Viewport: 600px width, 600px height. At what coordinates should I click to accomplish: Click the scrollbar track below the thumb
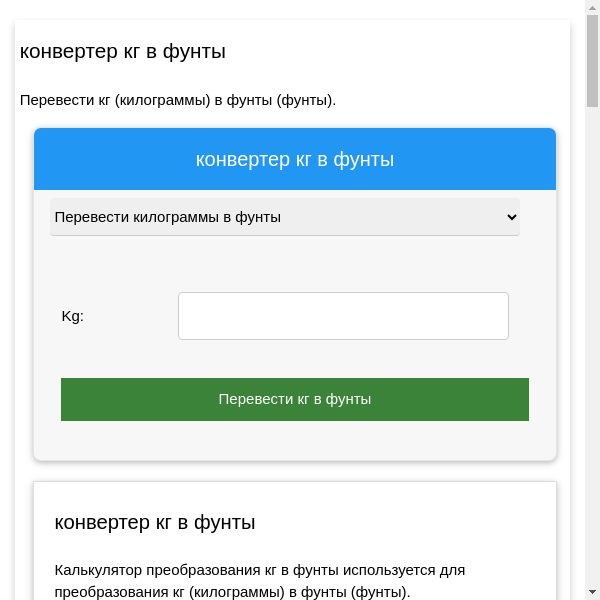tap(592, 350)
